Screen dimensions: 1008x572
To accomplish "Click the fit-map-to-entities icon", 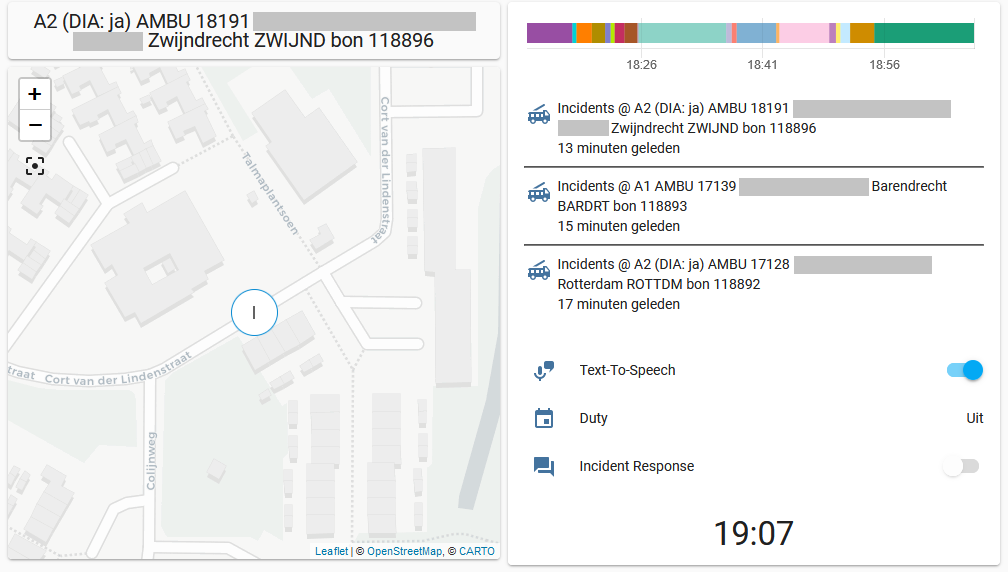I will point(35,166).
